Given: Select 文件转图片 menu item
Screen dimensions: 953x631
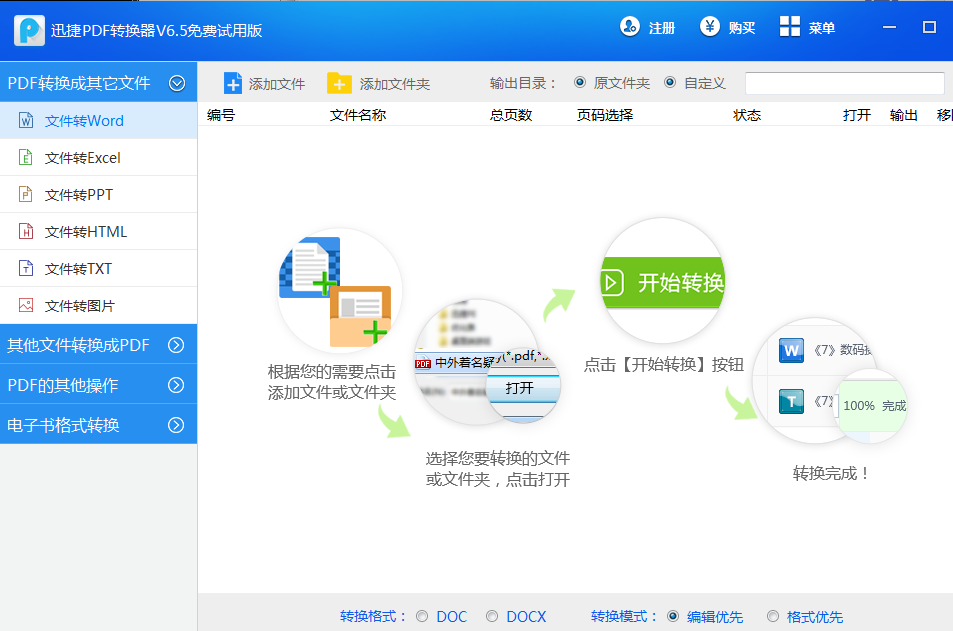Looking at the screenshot, I should click(x=98, y=305).
